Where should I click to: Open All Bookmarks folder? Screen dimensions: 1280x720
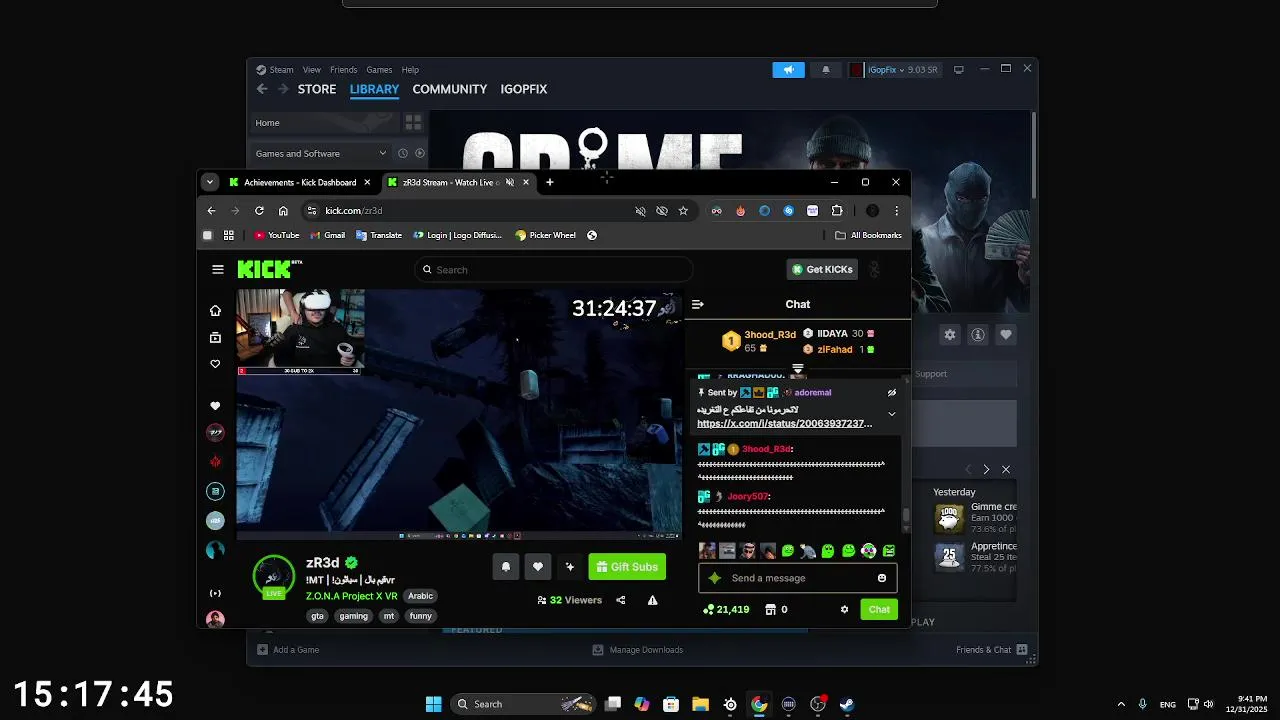(868, 235)
